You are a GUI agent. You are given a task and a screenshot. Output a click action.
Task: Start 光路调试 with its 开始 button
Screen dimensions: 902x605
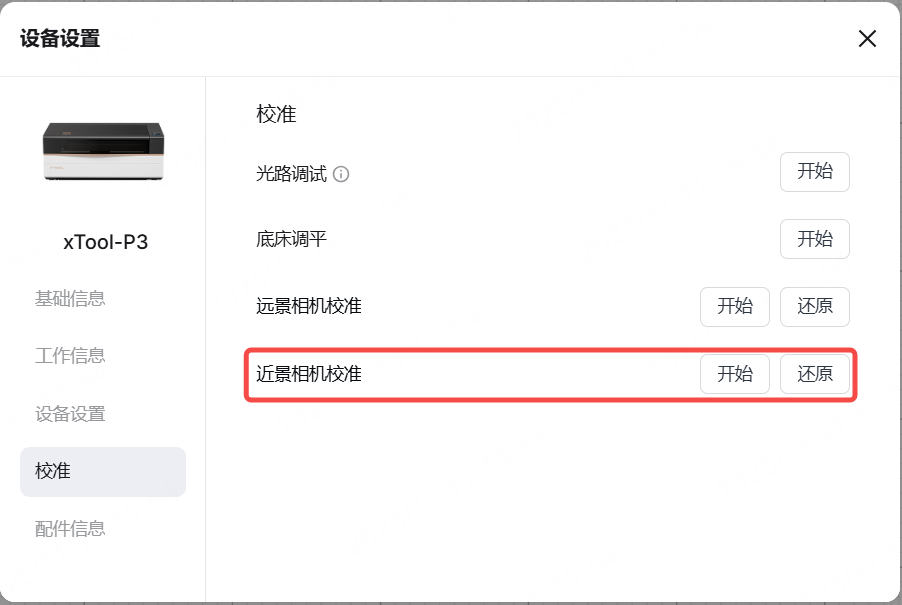(815, 171)
